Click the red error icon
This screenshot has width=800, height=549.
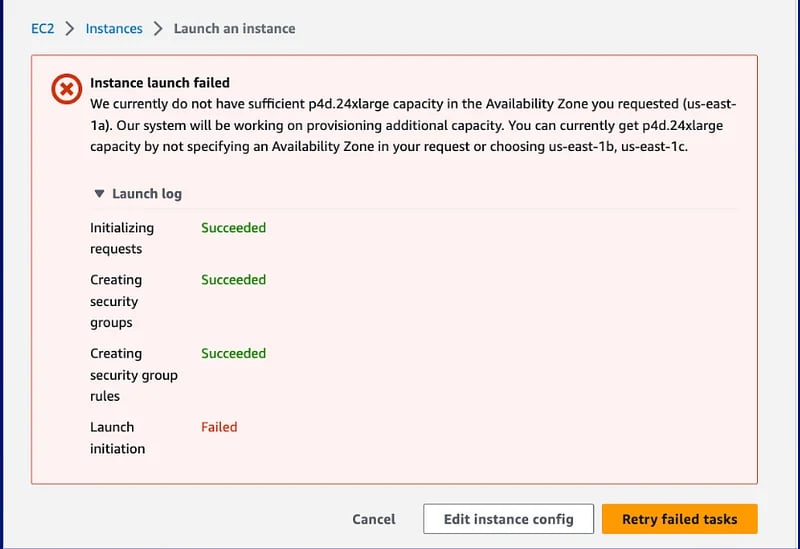click(x=66, y=89)
